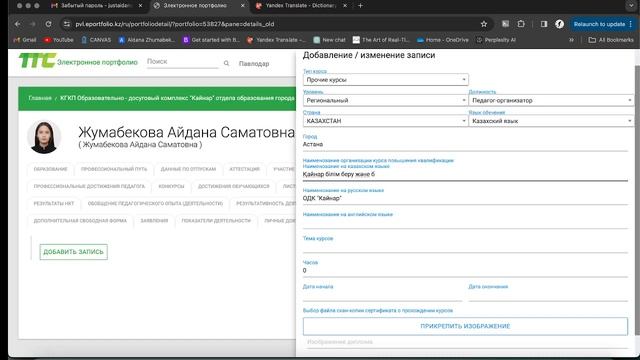Viewport: 640px width, 360px height.
Task: Click the Relaunch to update button
Action: click(602, 24)
